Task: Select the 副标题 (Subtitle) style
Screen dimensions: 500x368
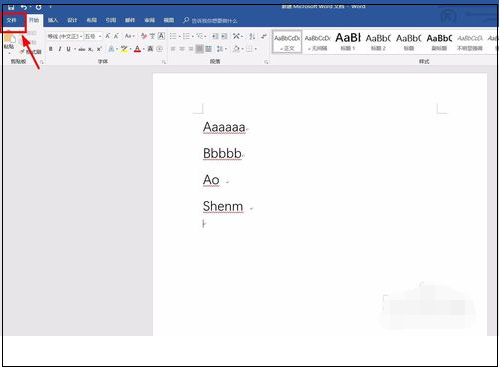Action: [439, 42]
